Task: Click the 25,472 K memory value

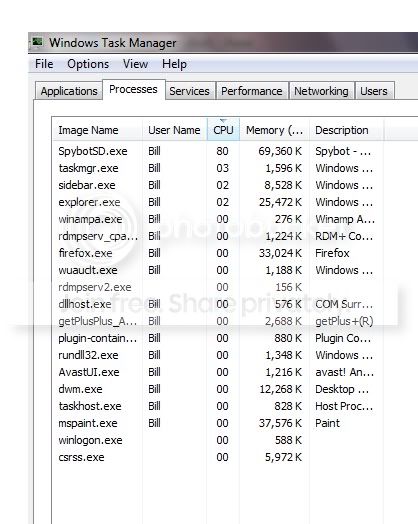Action: 280,202
